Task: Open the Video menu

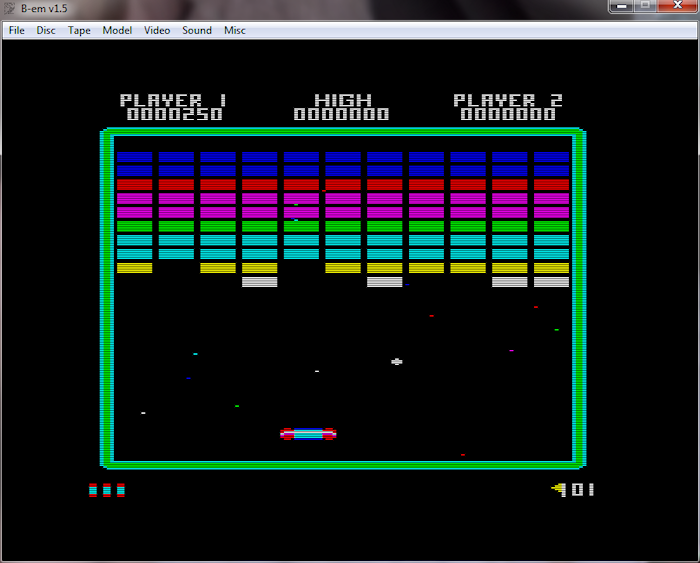Action: click(x=157, y=30)
